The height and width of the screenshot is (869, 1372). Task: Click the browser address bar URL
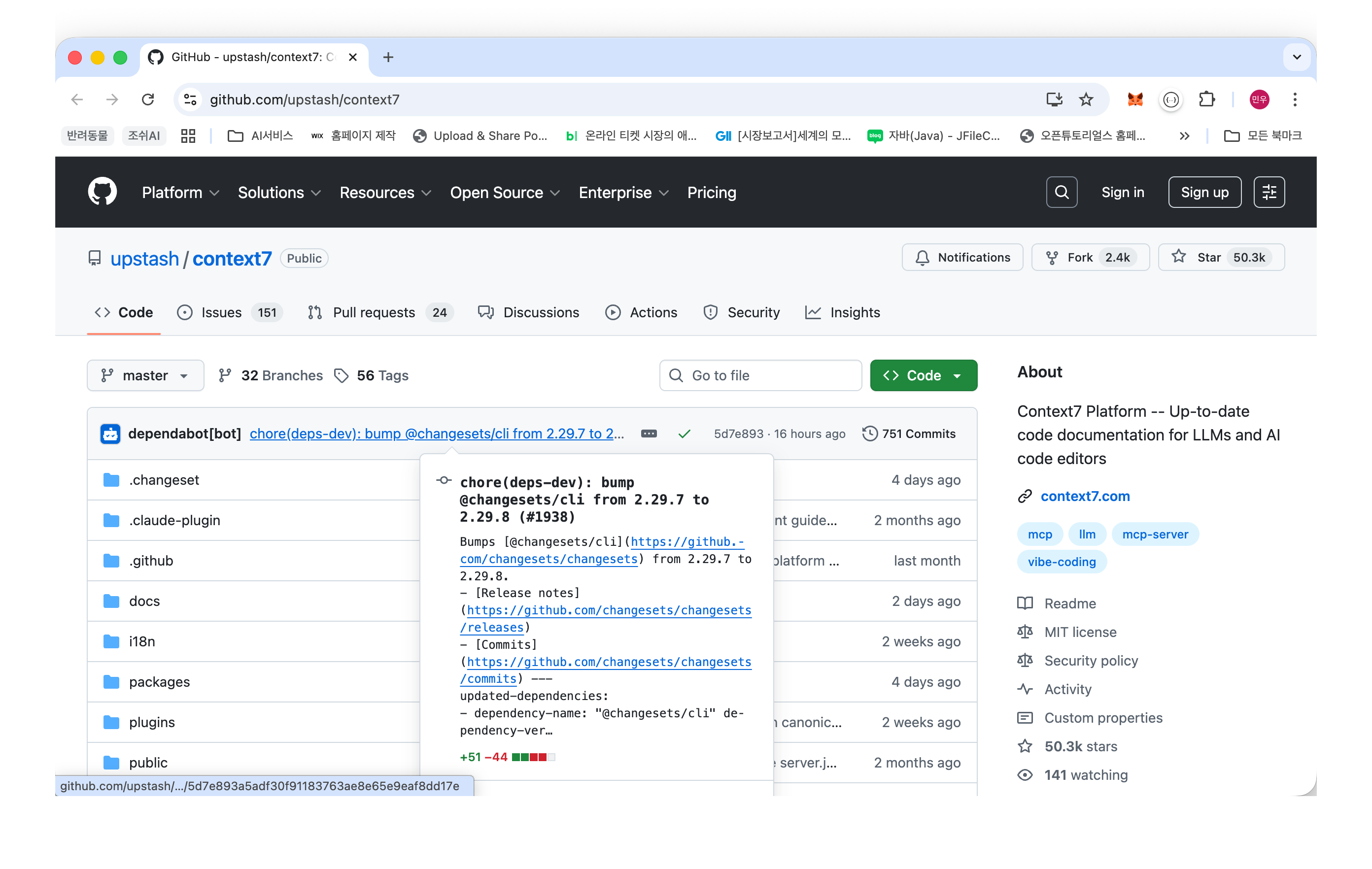[x=305, y=100]
